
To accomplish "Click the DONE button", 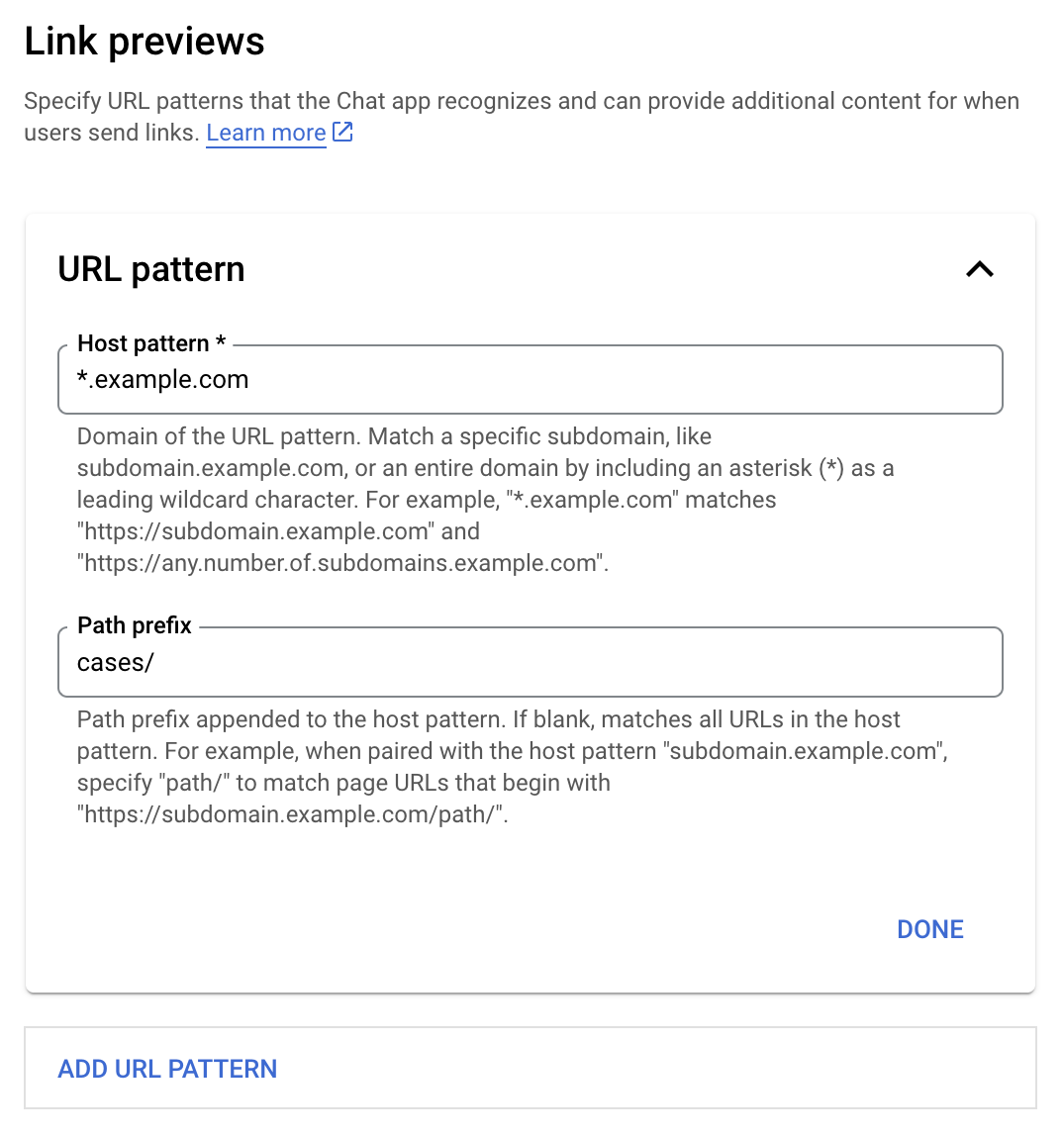I will click(928, 928).
